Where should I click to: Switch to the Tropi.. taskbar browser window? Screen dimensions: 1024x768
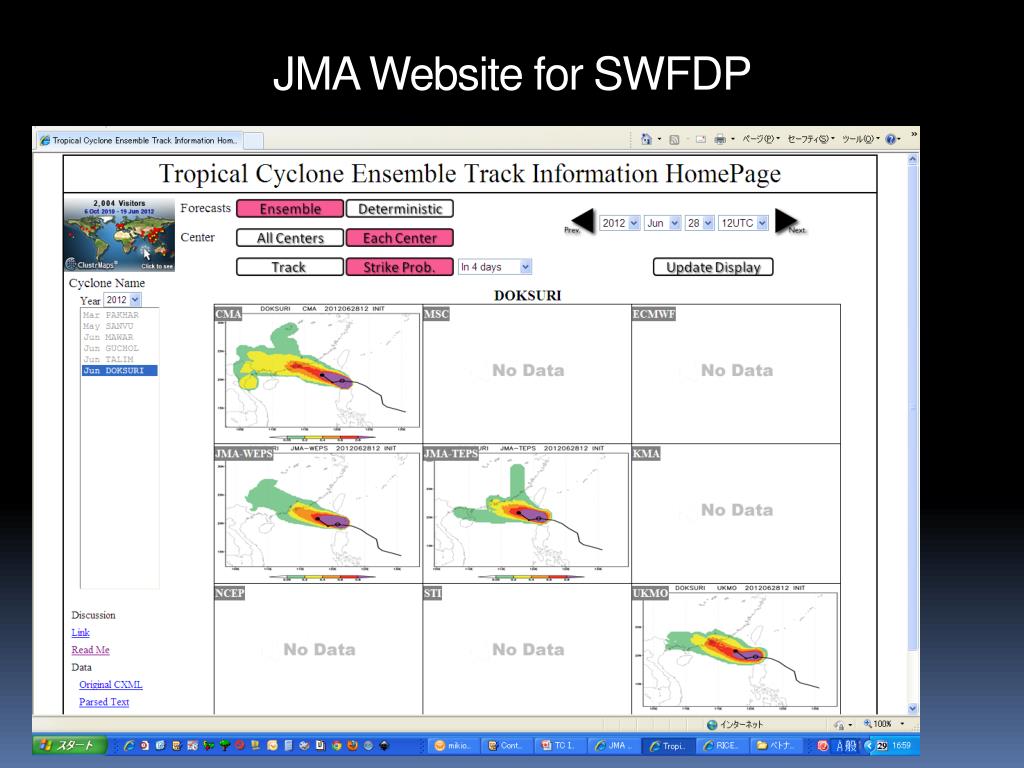click(x=667, y=745)
